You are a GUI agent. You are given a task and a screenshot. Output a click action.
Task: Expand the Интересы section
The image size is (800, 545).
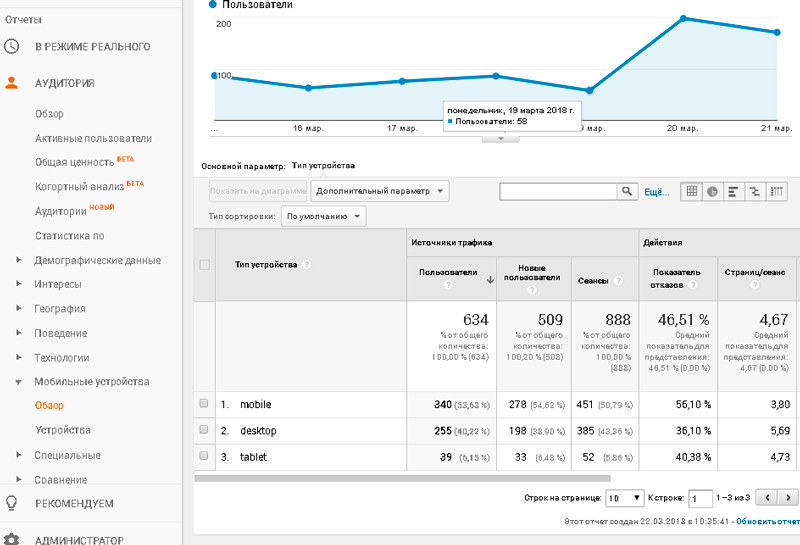coord(19,283)
